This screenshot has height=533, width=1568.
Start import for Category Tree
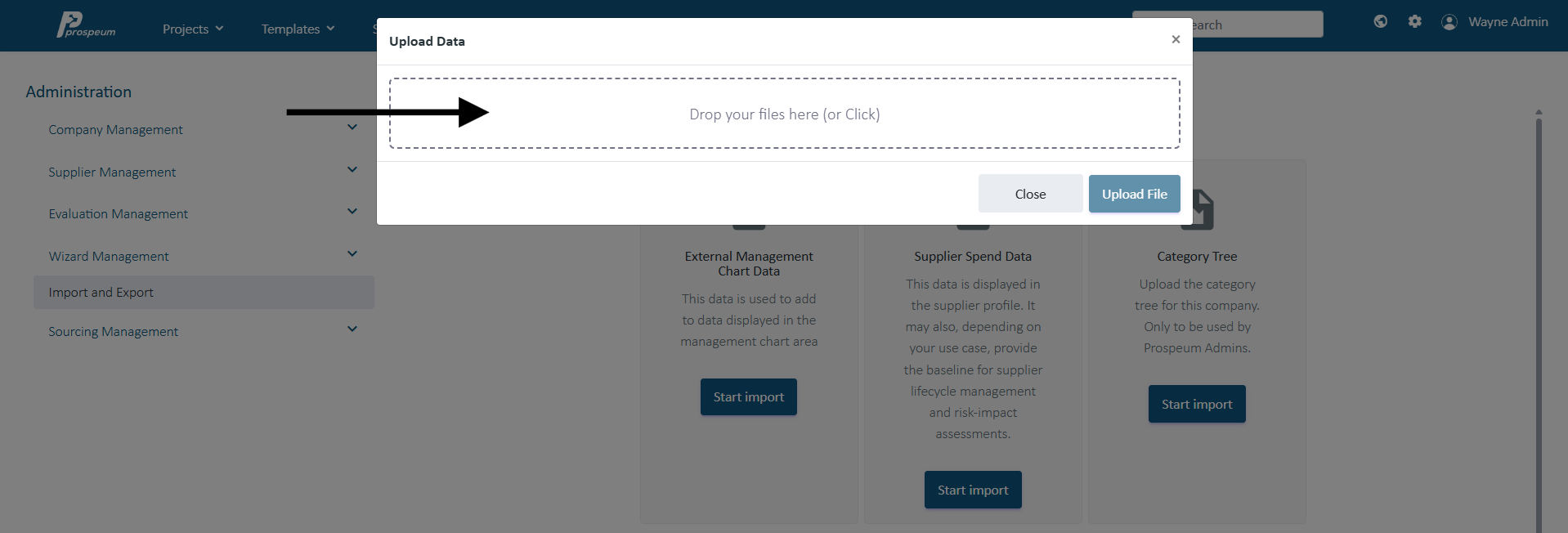(1197, 404)
